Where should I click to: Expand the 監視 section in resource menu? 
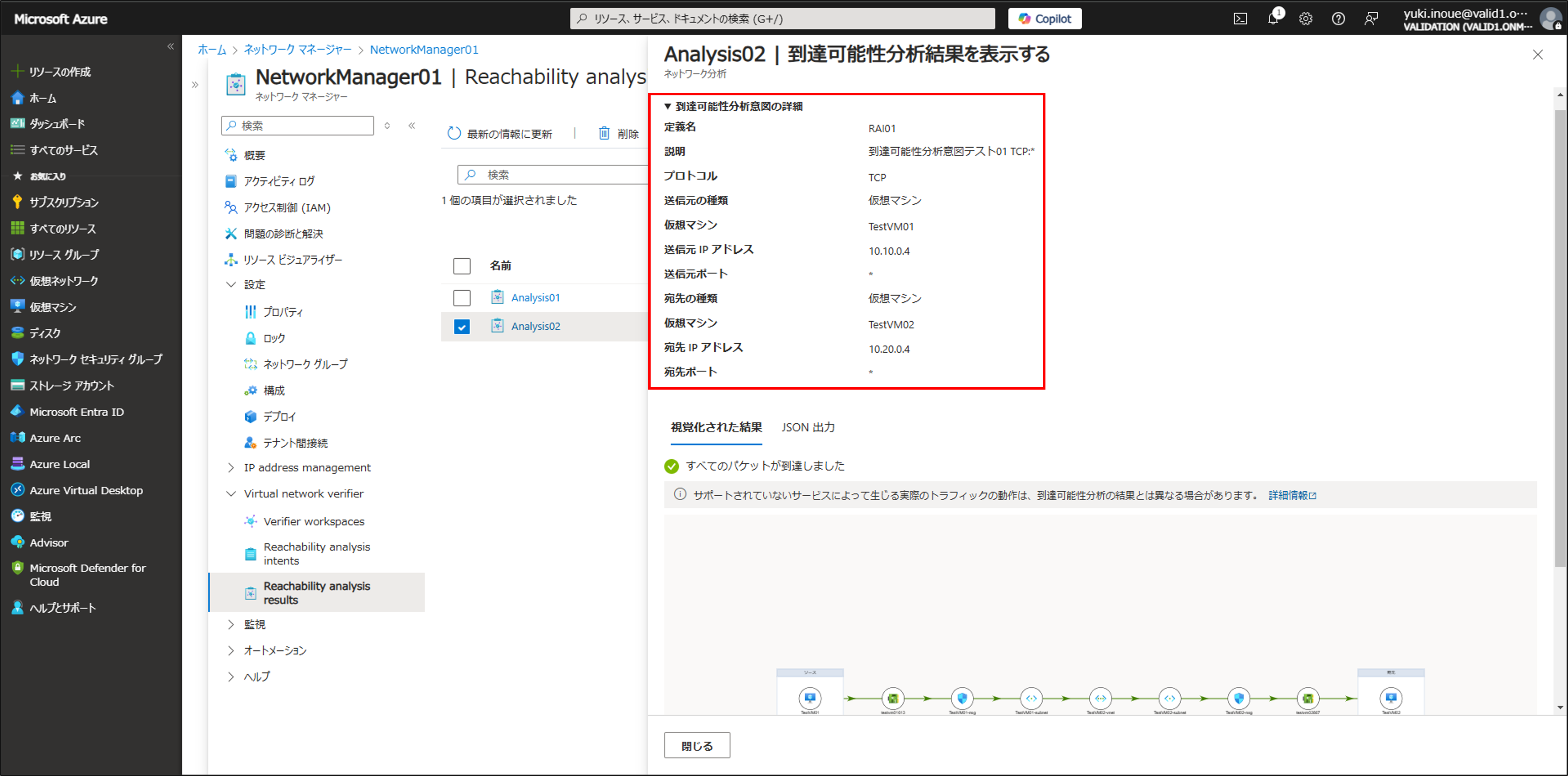click(231, 624)
